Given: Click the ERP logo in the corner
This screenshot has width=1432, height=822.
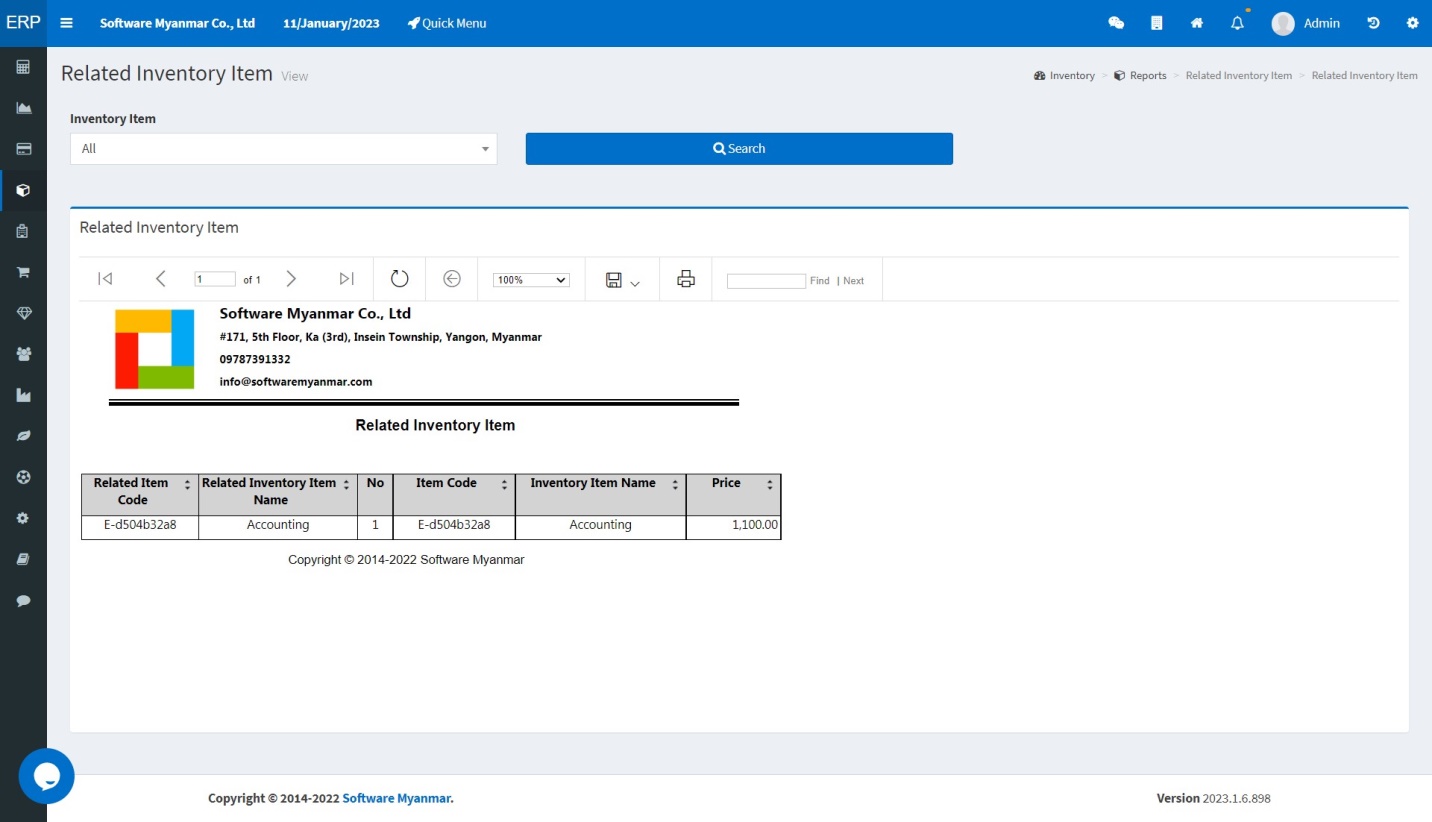Looking at the screenshot, I should pyautogui.click(x=23, y=23).
